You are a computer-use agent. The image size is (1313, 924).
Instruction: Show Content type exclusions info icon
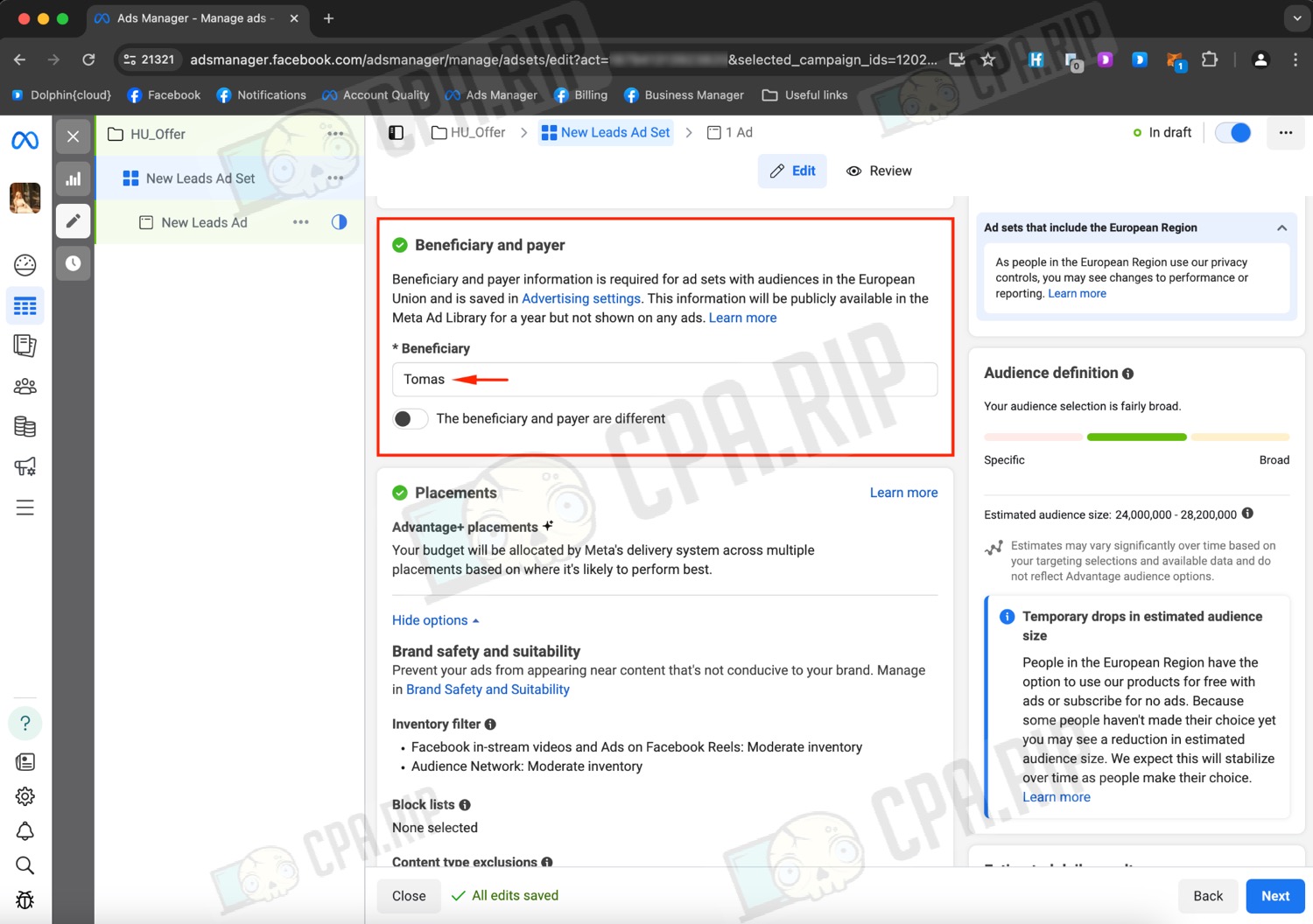[547, 862]
